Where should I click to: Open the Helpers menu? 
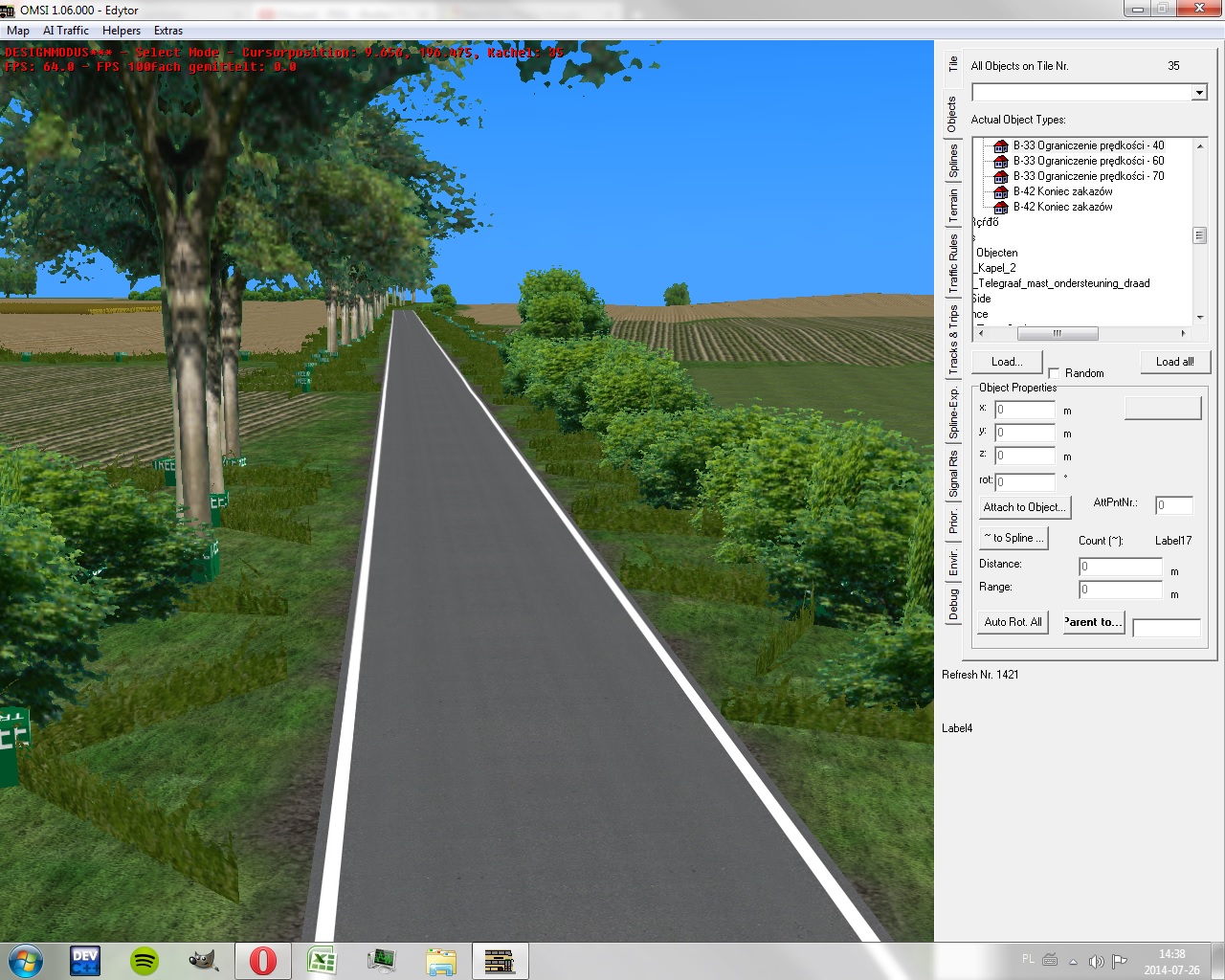pos(122,31)
